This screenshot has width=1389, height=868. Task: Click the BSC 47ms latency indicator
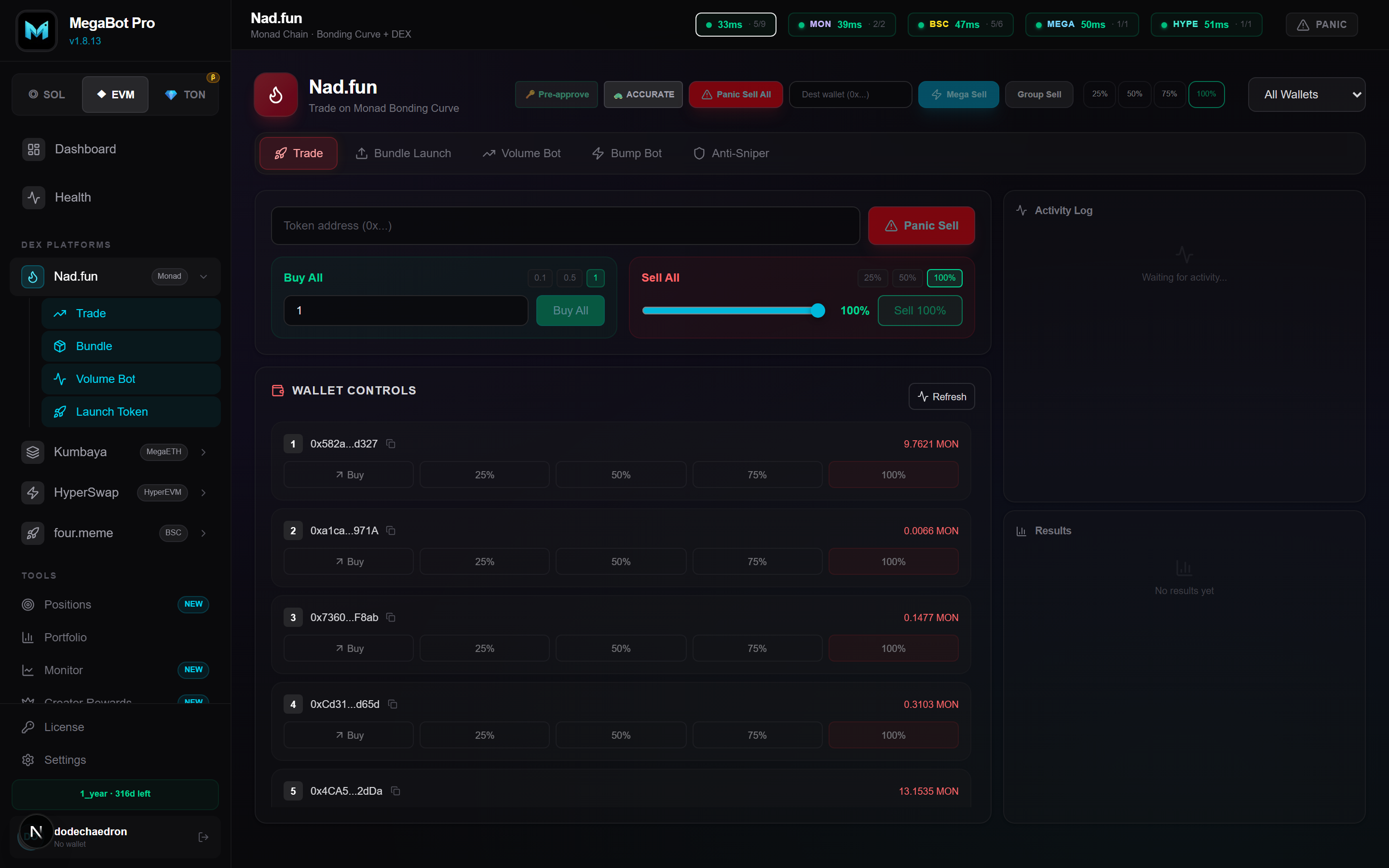(960, 25)
